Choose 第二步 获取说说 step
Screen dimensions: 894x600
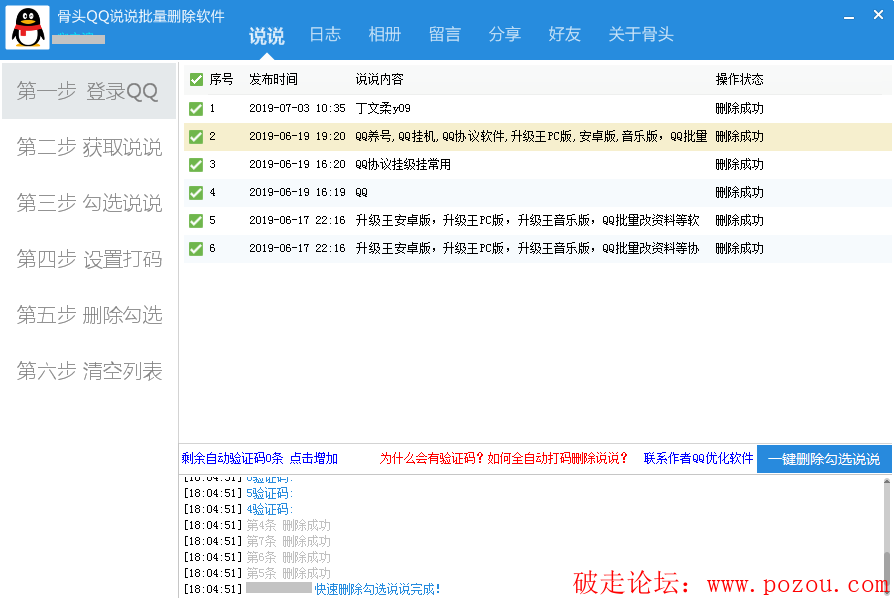89,147
